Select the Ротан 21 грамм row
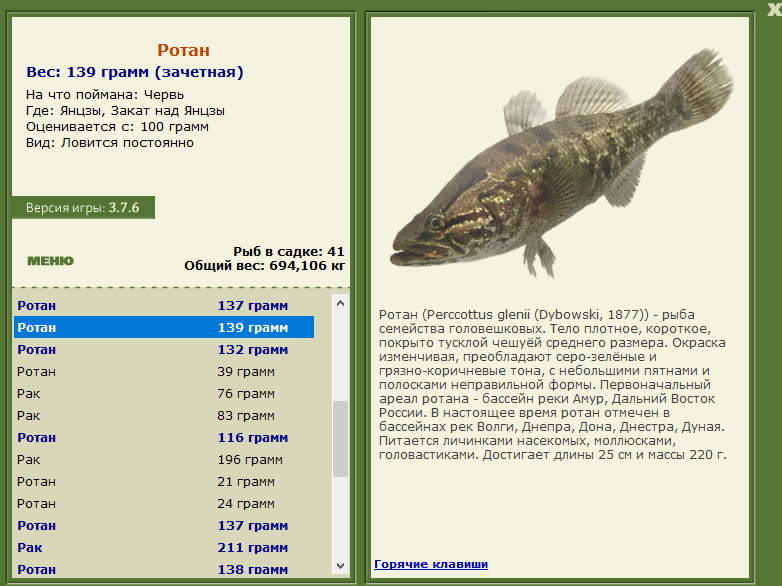Viewport: 782px width, 586px height. click(x=164, y=481)
